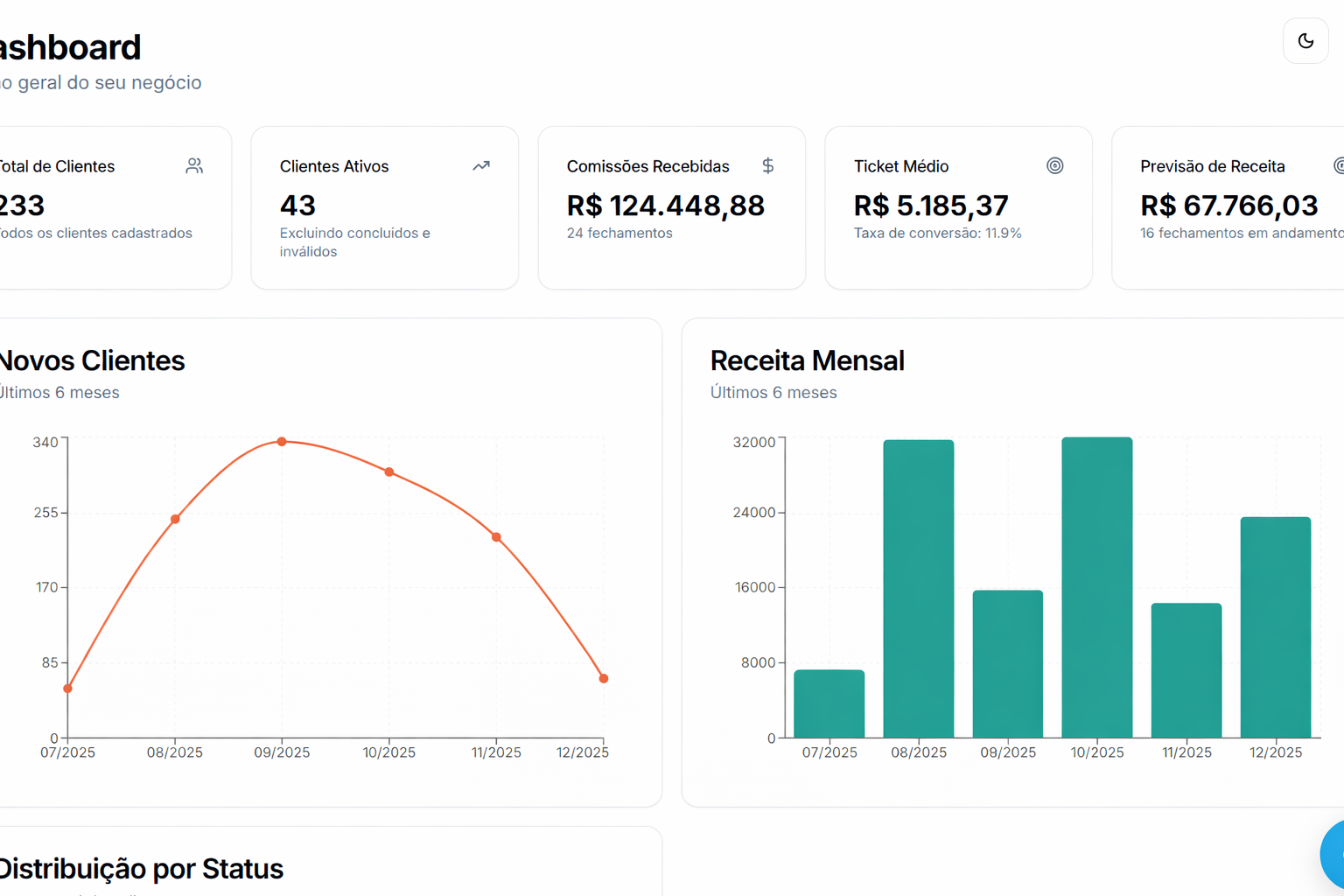The width and height of the screenshot is (1344, 896).
Task: Click the icon in Previsão de Receita card
Action: [1338, 166]
